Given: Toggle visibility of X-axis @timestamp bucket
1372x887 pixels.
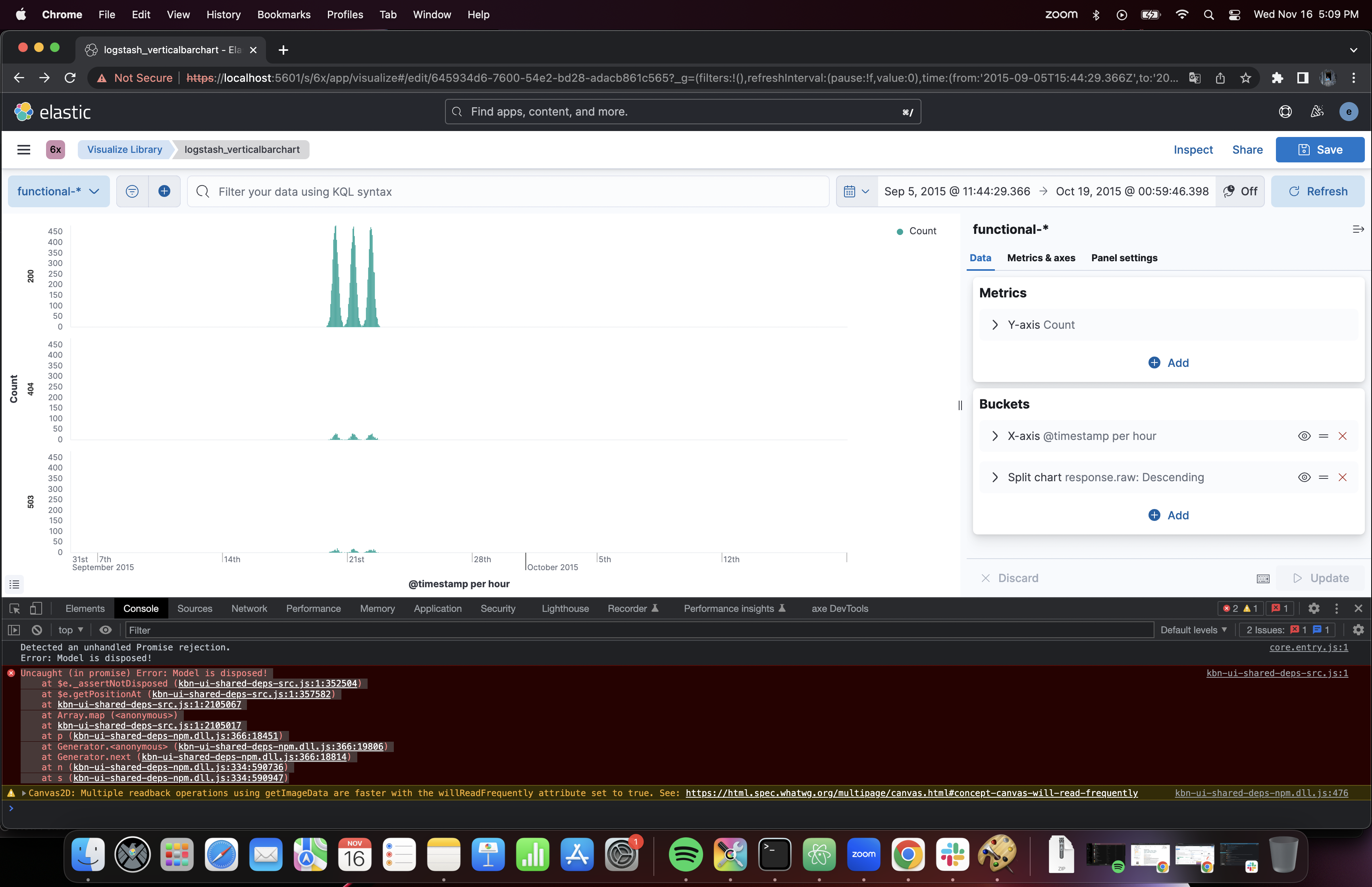Looking at the screenshot, I should tap(1304, 436).
